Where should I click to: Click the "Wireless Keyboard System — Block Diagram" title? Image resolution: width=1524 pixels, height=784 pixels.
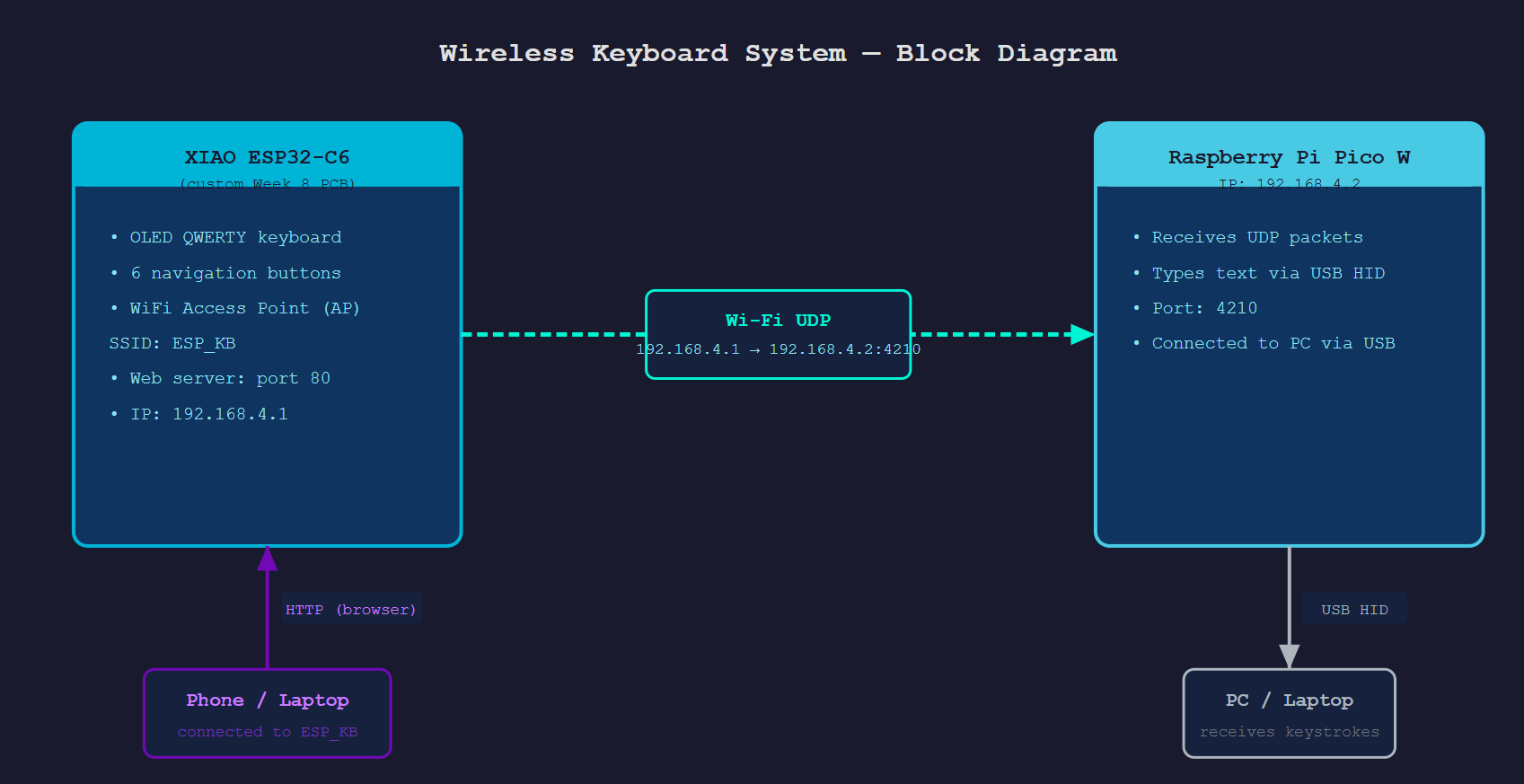(x=778, y=54)
